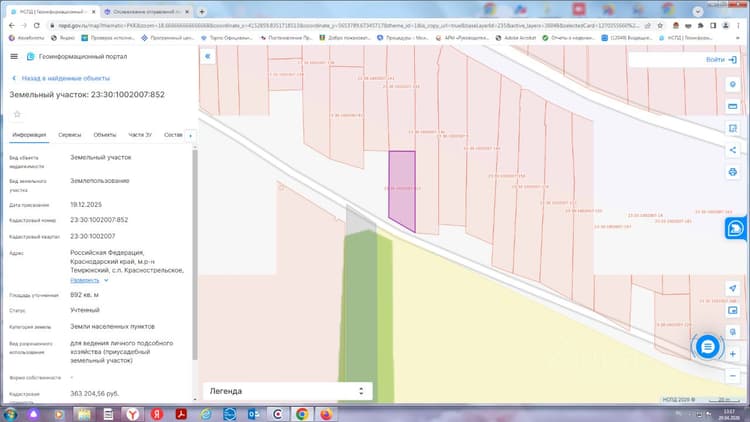This screenshot has height=422, width=750.
Task: Click the area value 692 кв. м
Action: [84, 295]
